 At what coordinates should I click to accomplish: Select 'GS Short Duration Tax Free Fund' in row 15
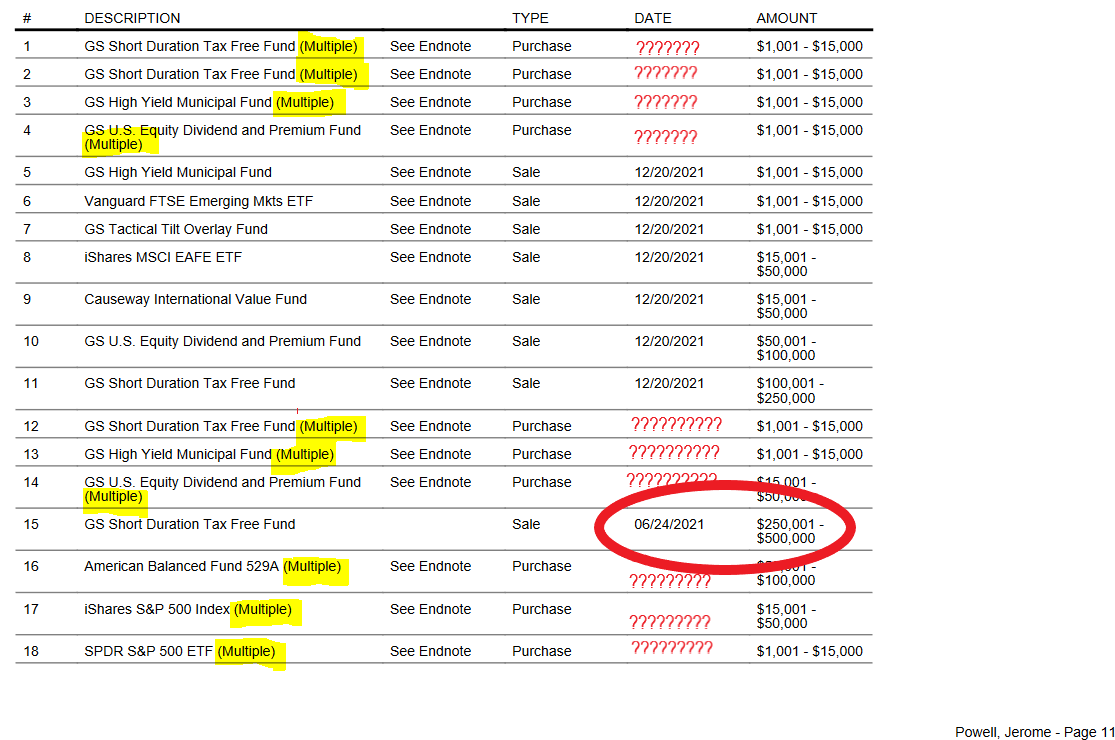[189, 524]
